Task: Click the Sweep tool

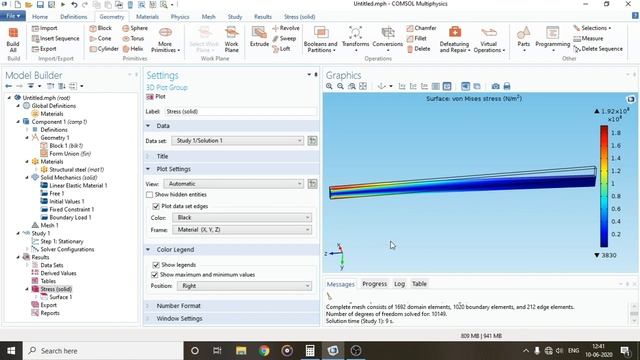Action: (x=284, y=38)
